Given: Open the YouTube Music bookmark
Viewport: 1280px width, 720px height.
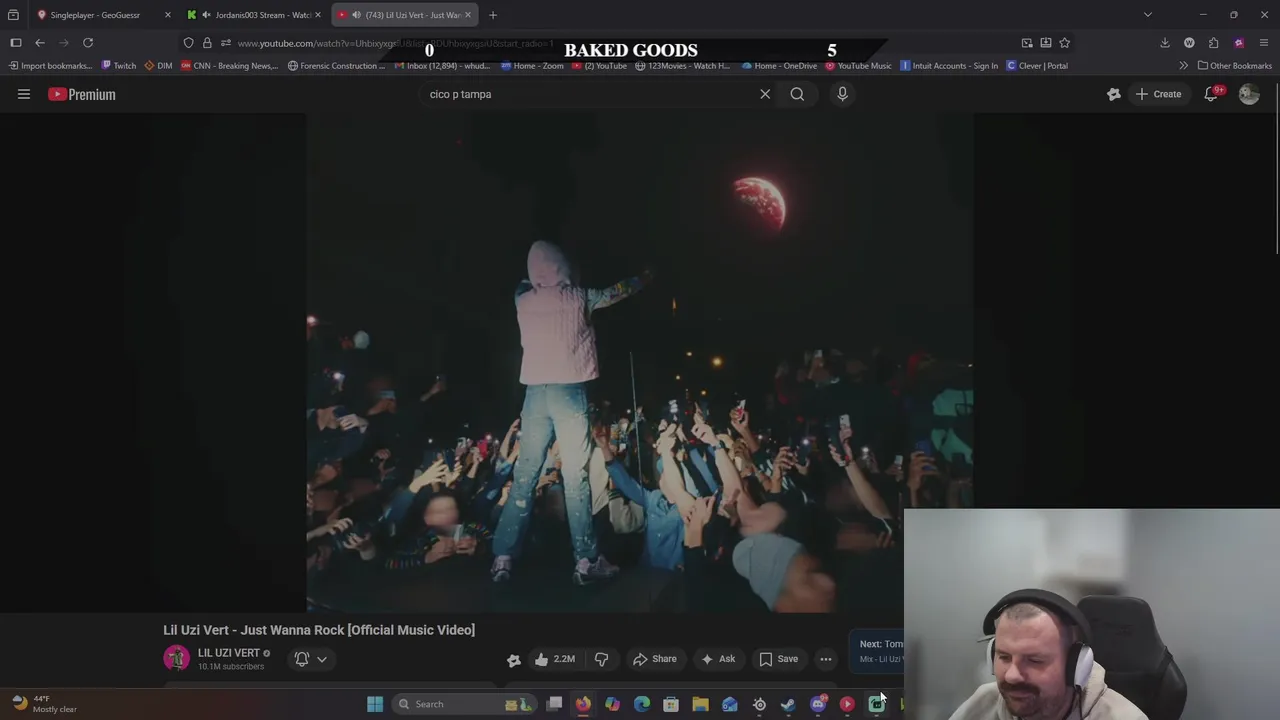Looking at the screenshot, I should pyautogui.click(x=858, y=66).
